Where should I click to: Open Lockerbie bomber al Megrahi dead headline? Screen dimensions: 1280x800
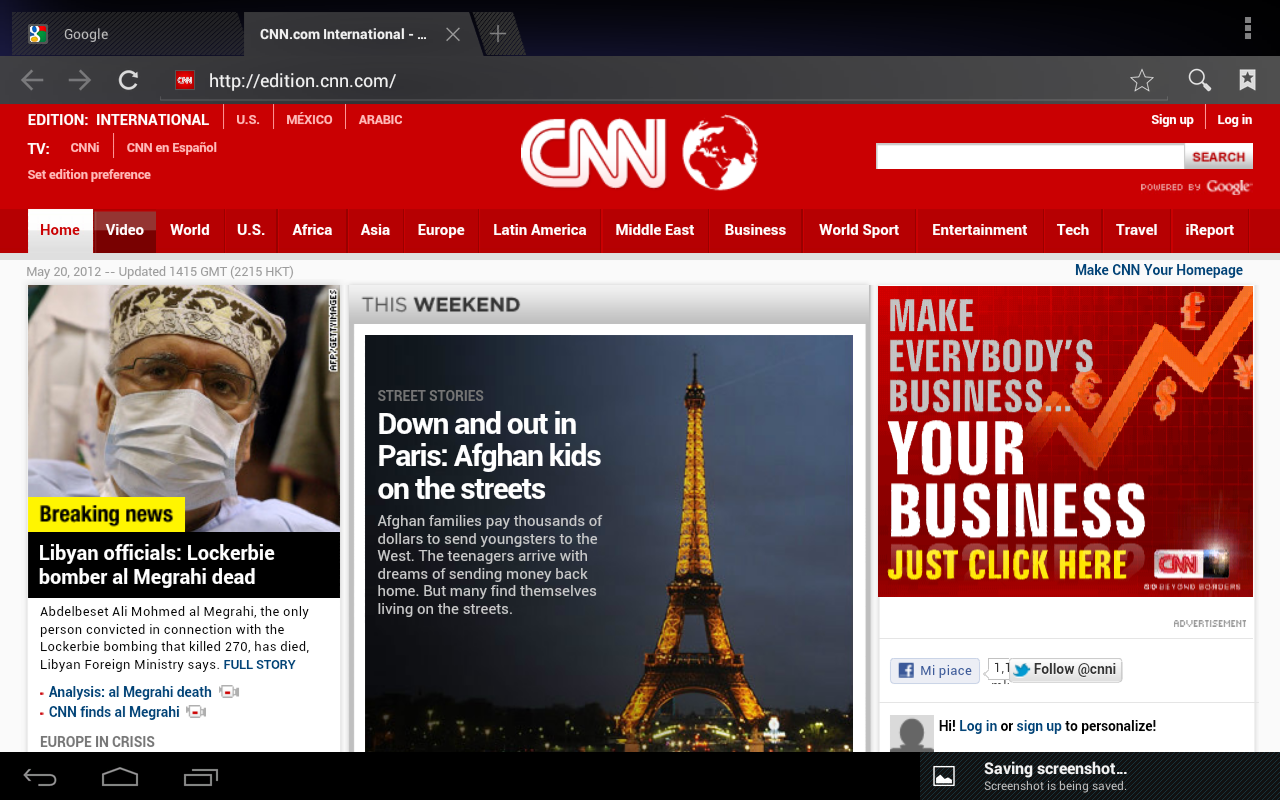tap(157, 565)
